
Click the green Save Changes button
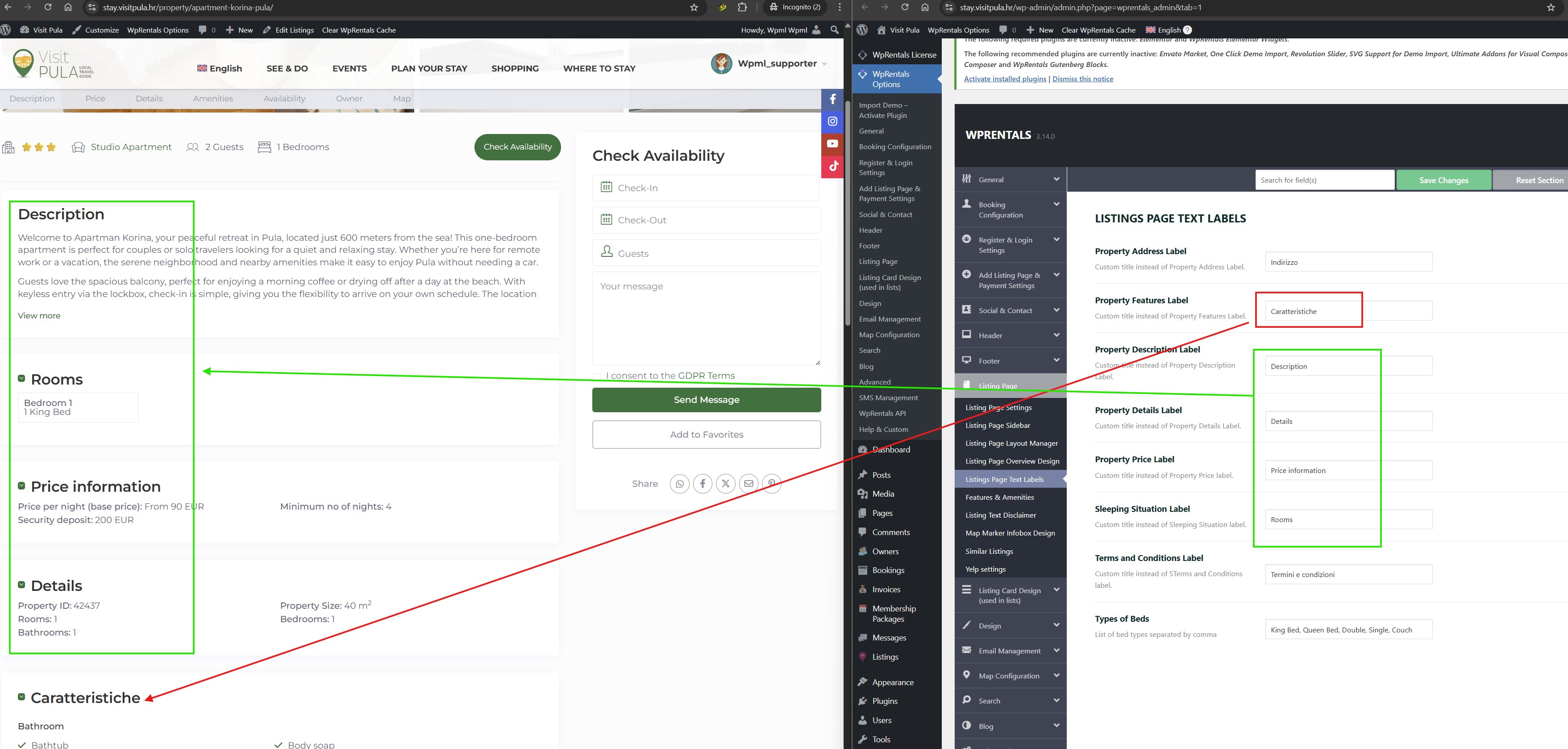click(1443, 180)
